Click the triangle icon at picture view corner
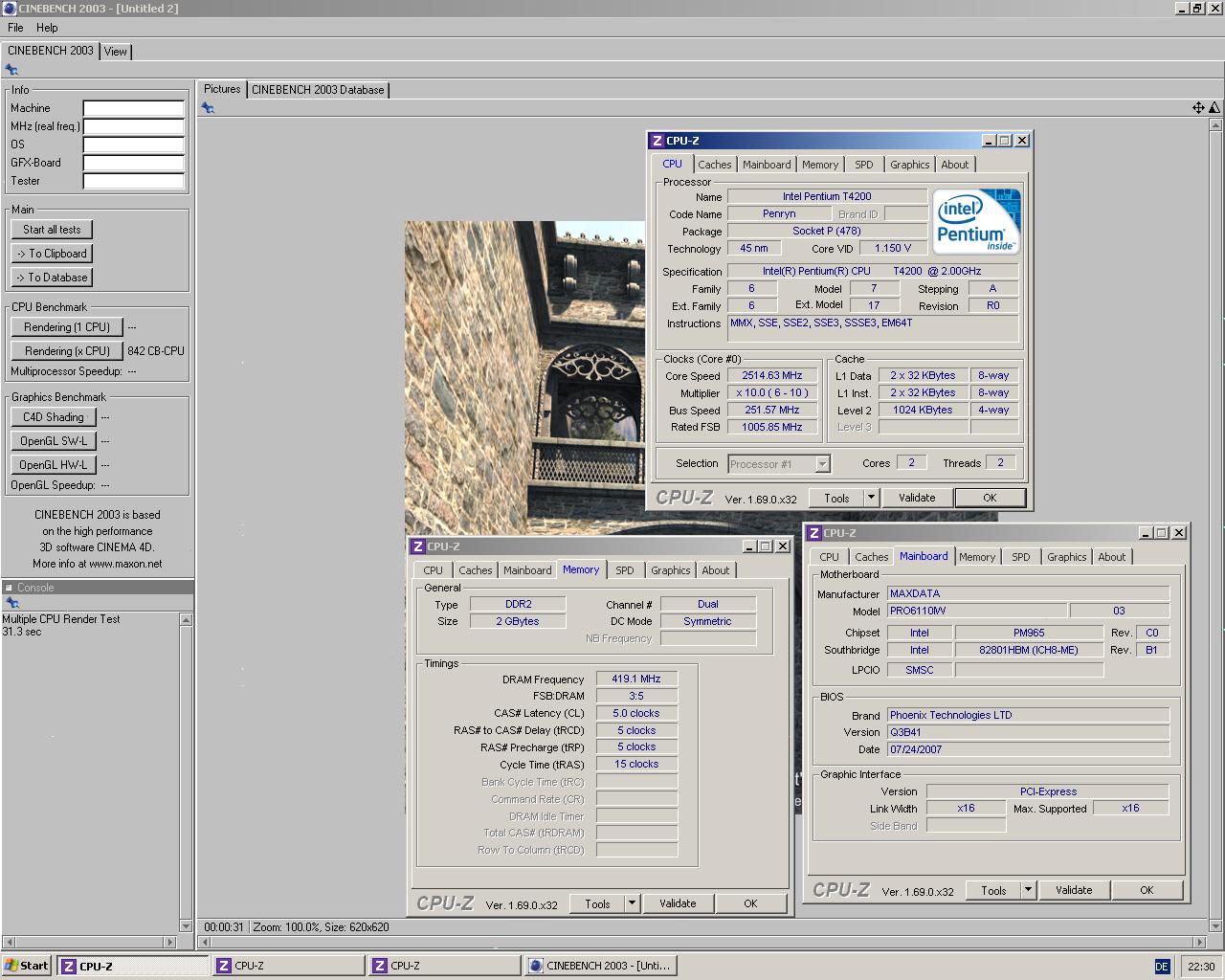 pyautogui.click(x=1214, y=108)
